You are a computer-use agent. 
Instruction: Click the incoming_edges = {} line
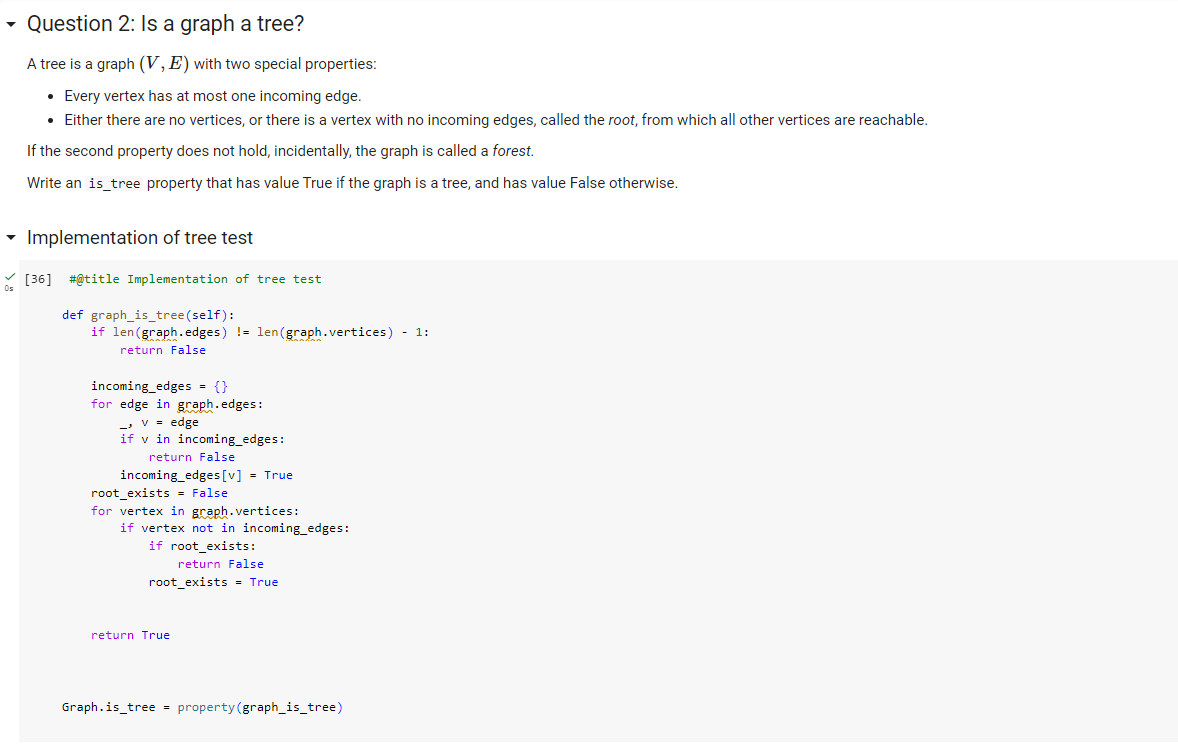click(159, 385)
